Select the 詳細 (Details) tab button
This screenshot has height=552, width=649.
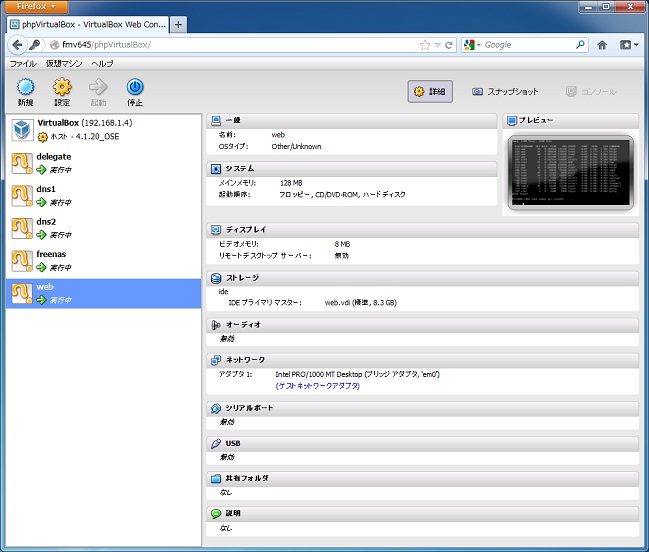pos(430,91)
